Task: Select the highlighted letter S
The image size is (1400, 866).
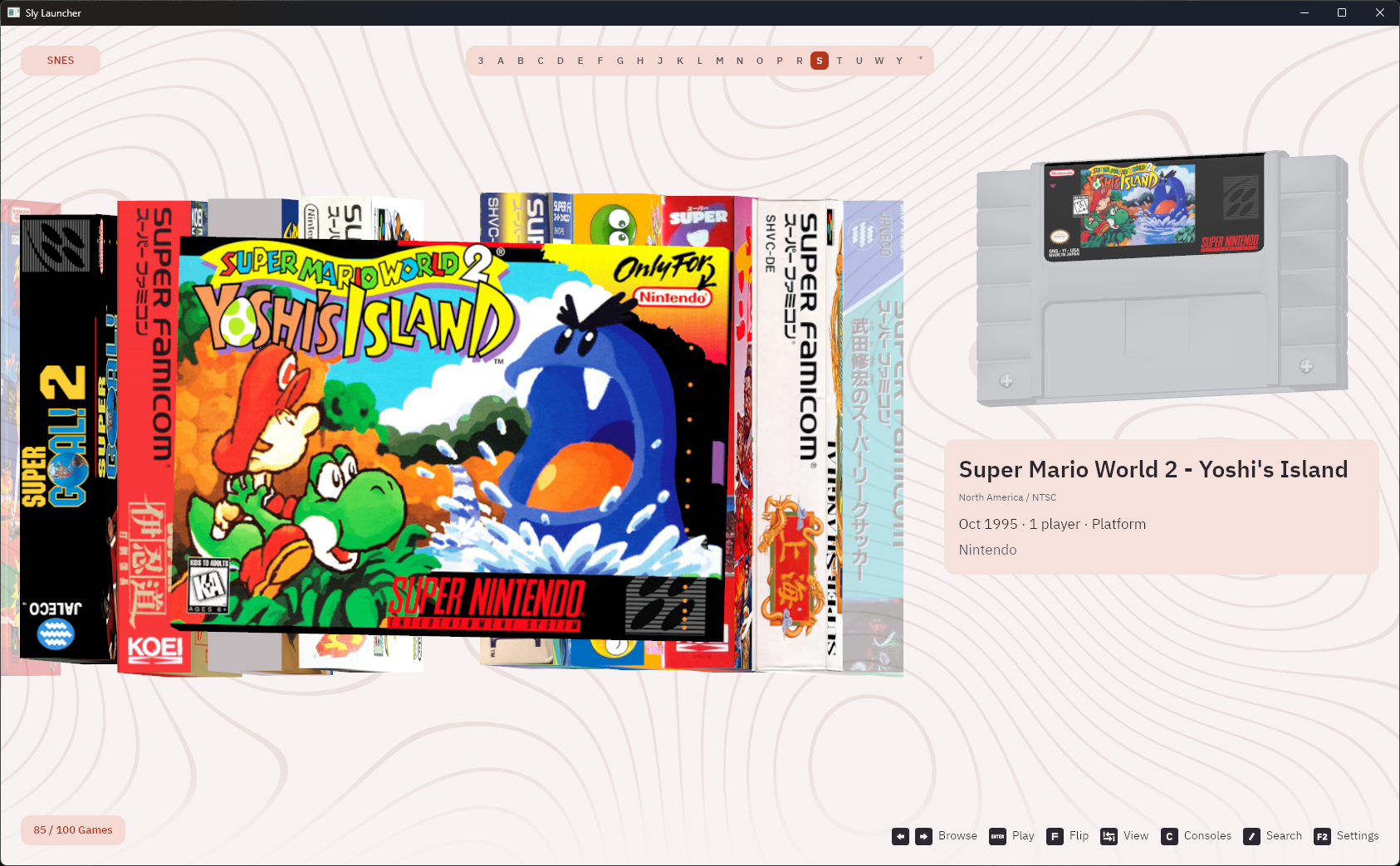Action: 820,61
